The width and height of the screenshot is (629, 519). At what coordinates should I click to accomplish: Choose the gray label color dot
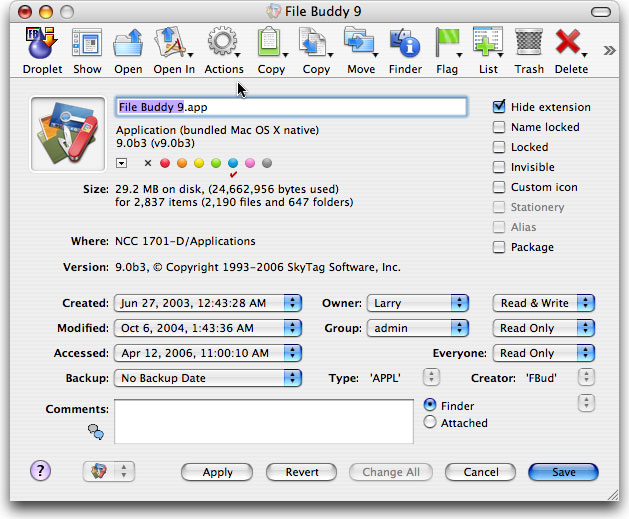coord(267,163)
